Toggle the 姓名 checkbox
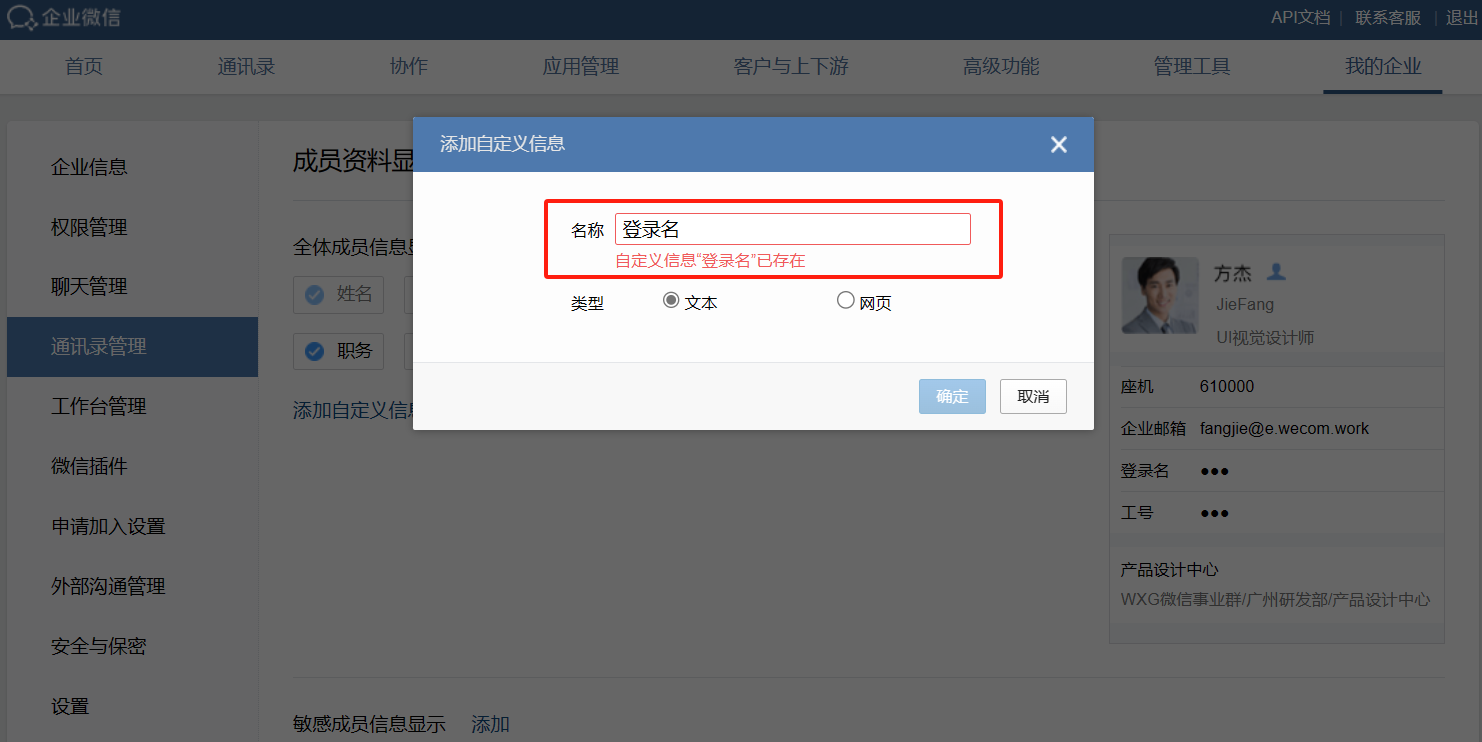Image resolution: width=1482 pixels, height=742 pixels. tap(314, 294)
